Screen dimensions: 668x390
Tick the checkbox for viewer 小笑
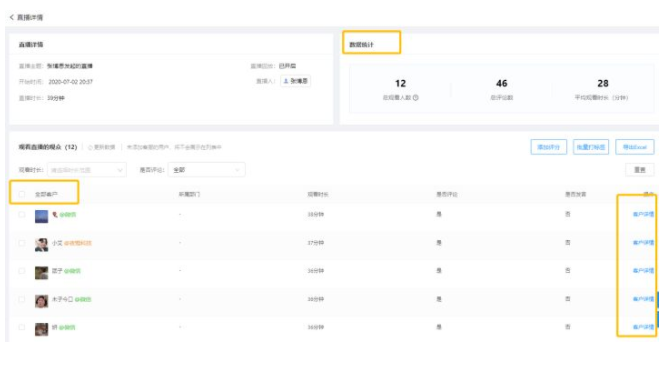click(22, 243)
